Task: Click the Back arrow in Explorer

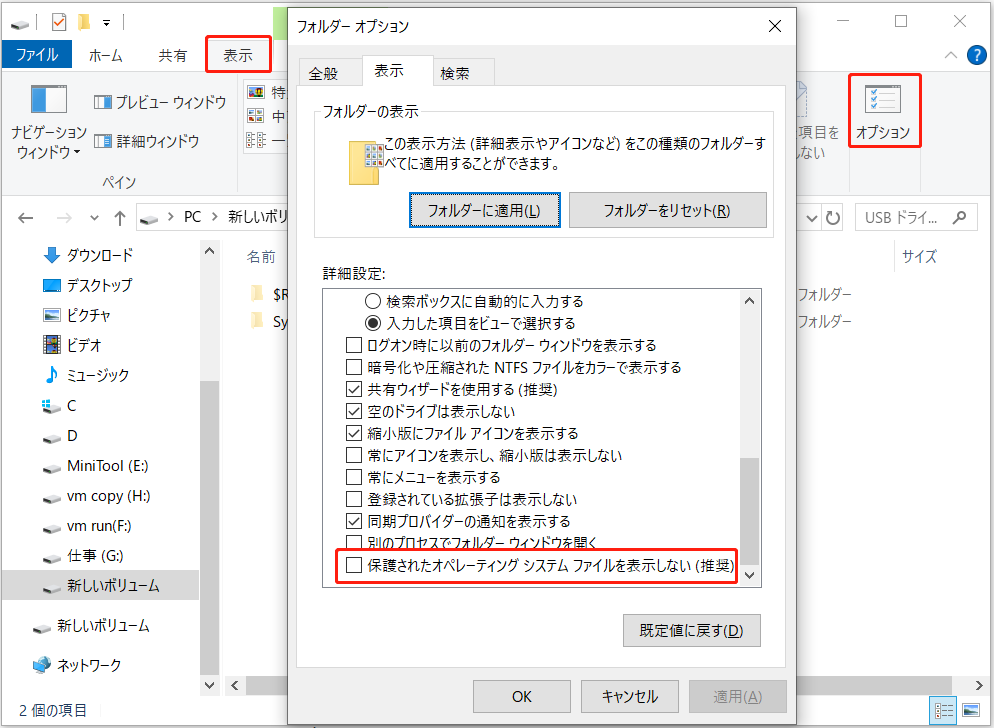Action: point(25,218)
